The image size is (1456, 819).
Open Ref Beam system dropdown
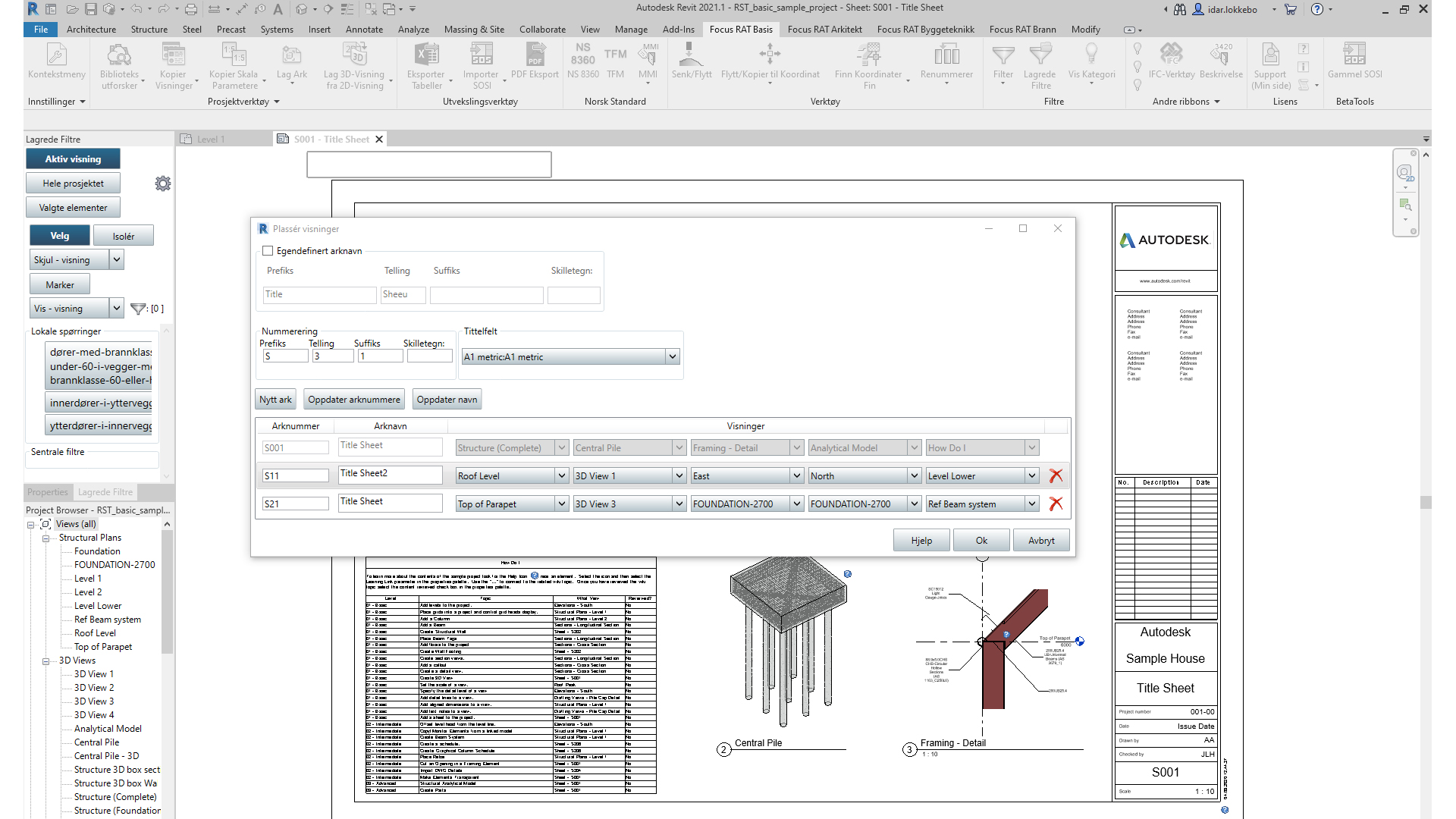point(1032,504)
